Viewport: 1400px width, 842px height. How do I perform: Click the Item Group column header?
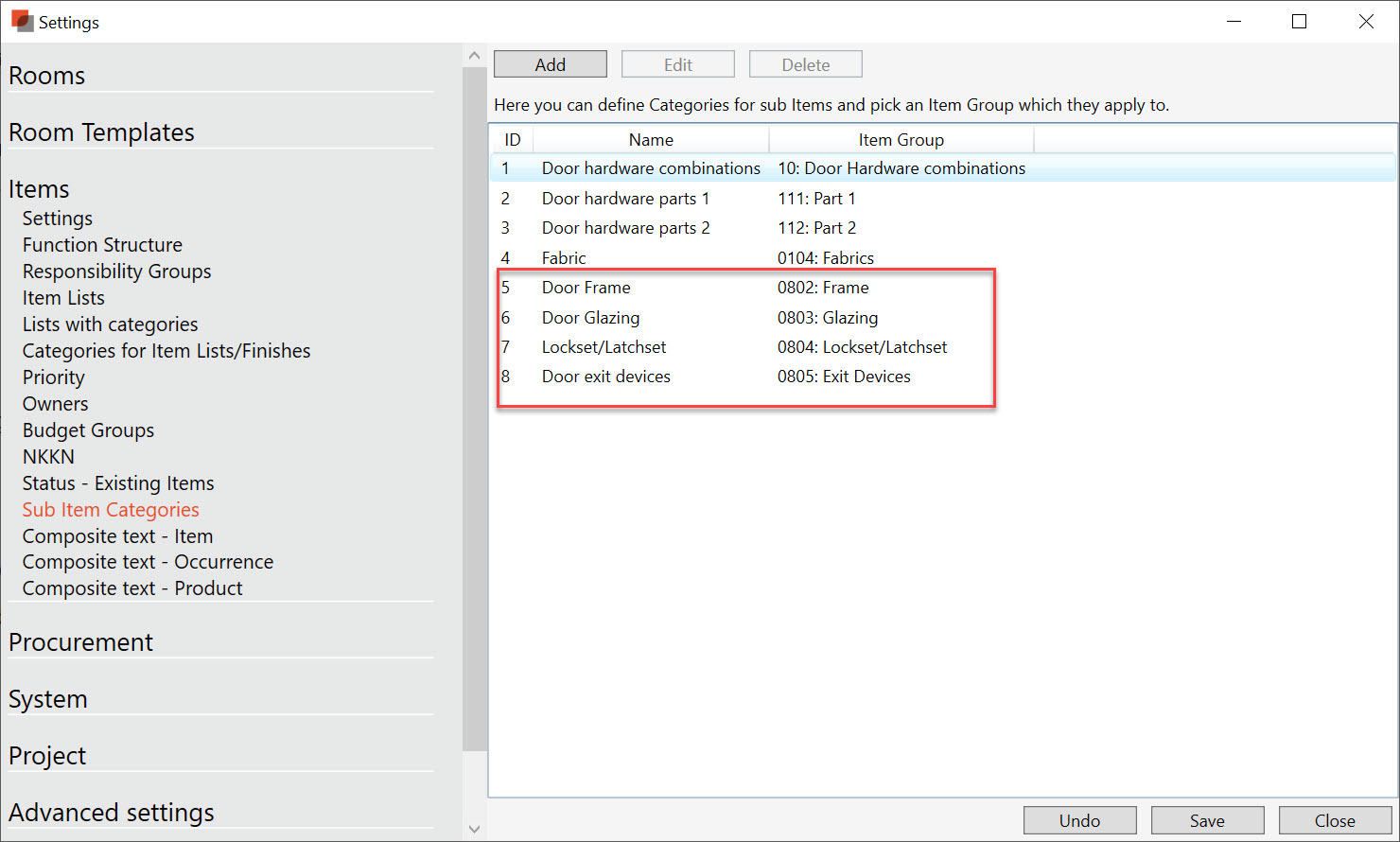(x=901, y=140)
